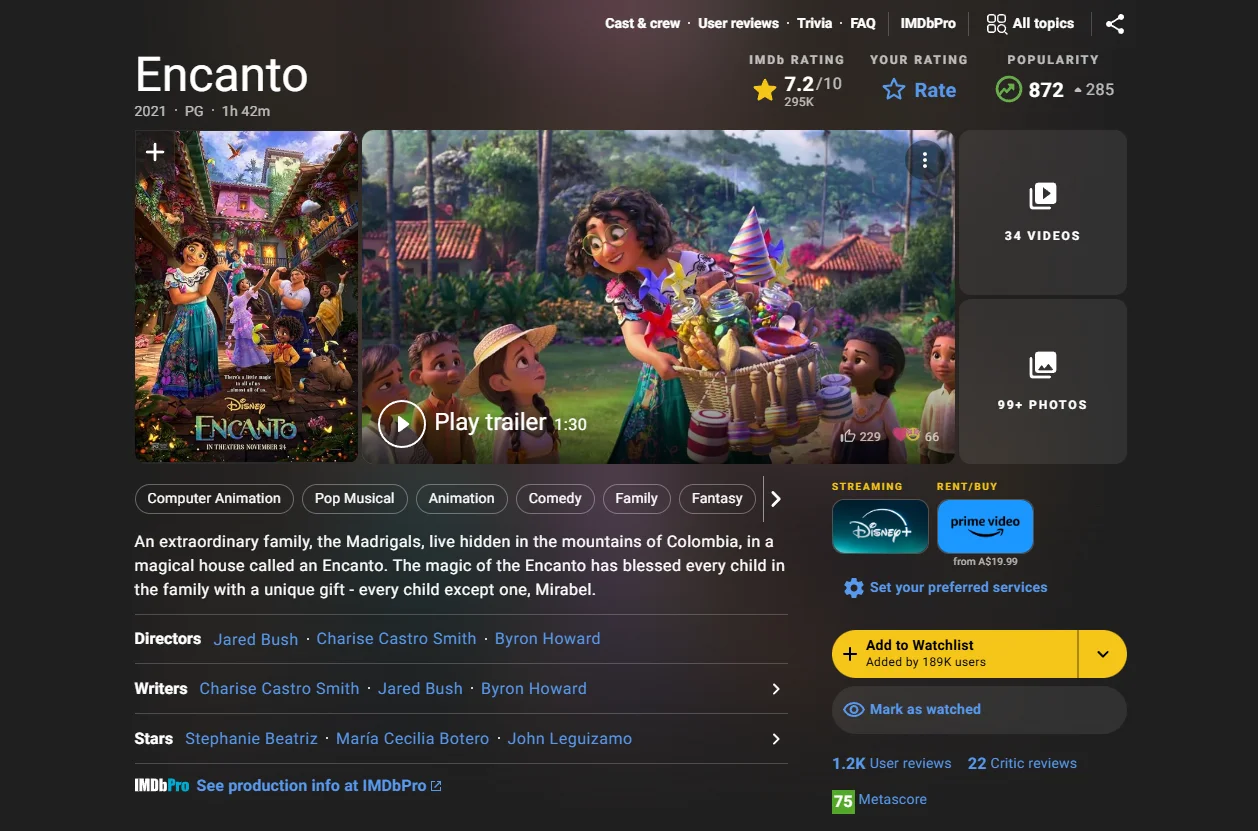Click the 34 Videos tile

(x=1042, y=212)
